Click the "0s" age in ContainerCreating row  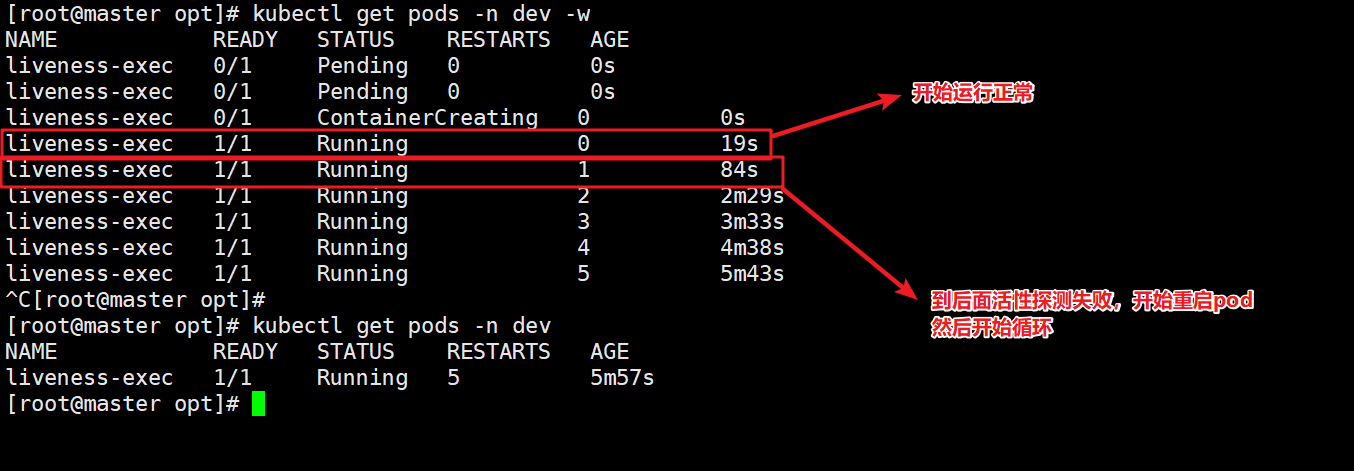coord(733,118)
